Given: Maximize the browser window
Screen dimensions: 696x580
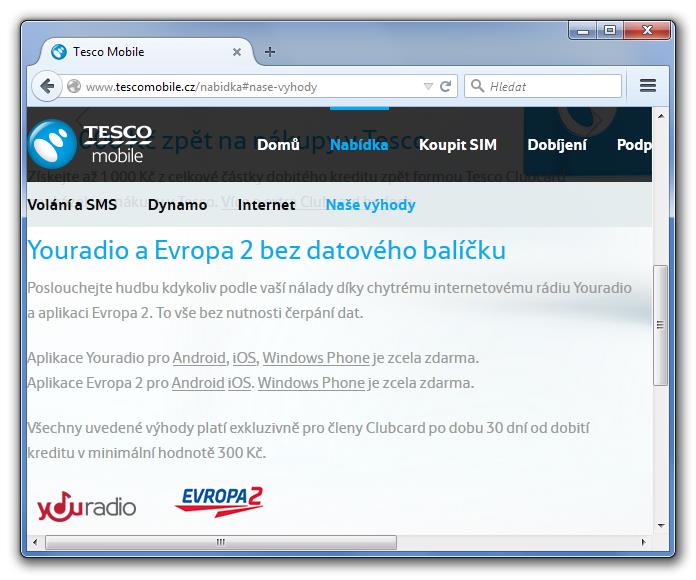Looking at the screenshot, I should pyautogui.click(x=610, y=30).
